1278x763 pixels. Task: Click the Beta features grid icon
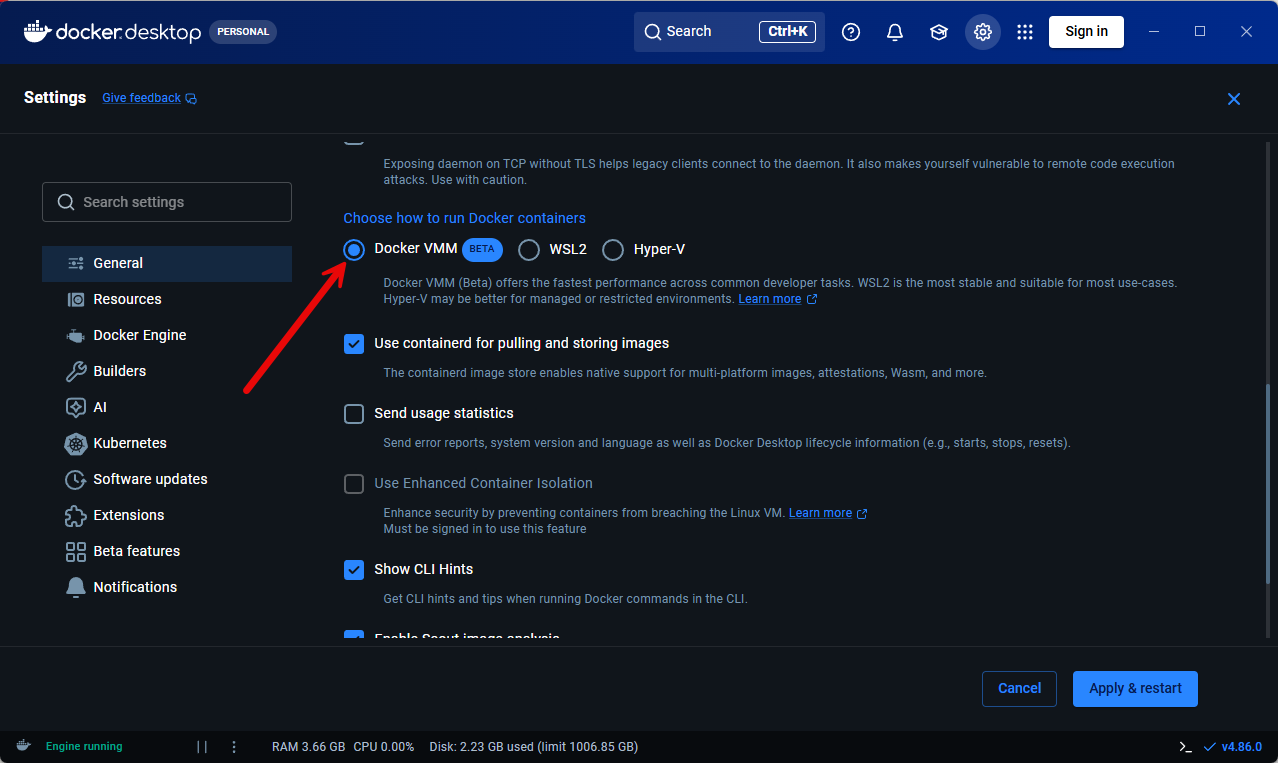(x=76, y=551)
